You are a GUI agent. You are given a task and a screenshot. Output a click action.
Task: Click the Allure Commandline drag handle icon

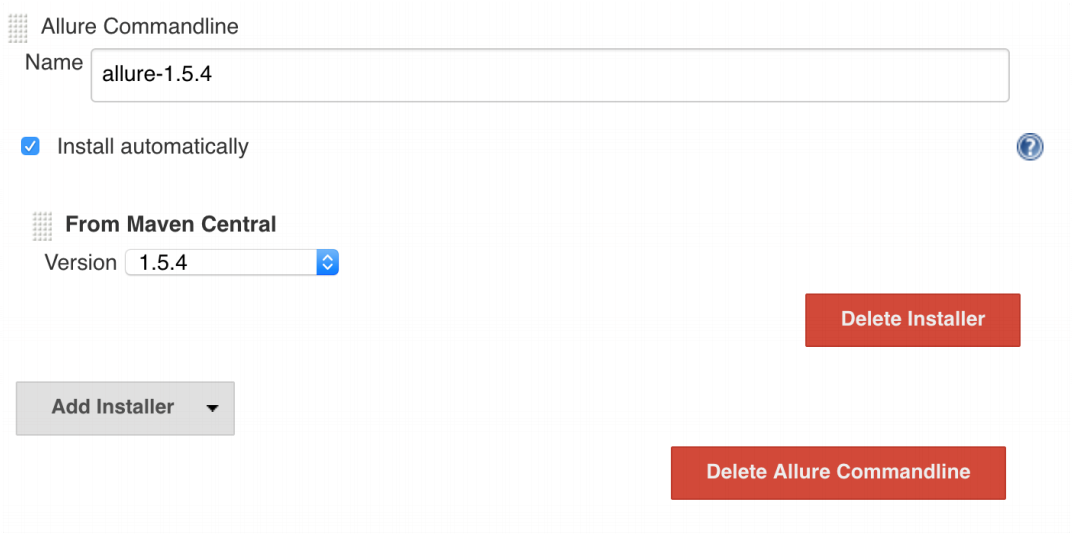pos(18,27)
